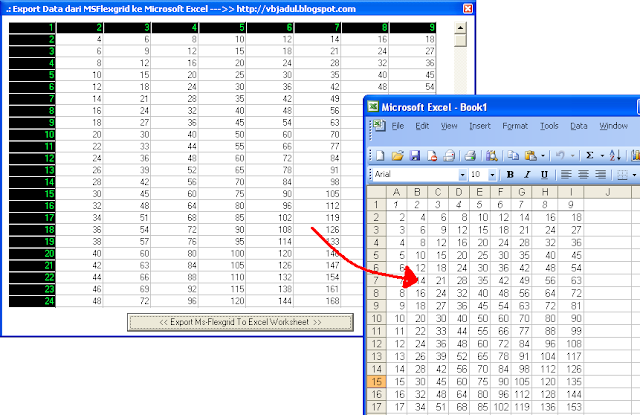Click the Paste clipboard icon
Viewport: 640px width, 415px height.
click(531, 155)
